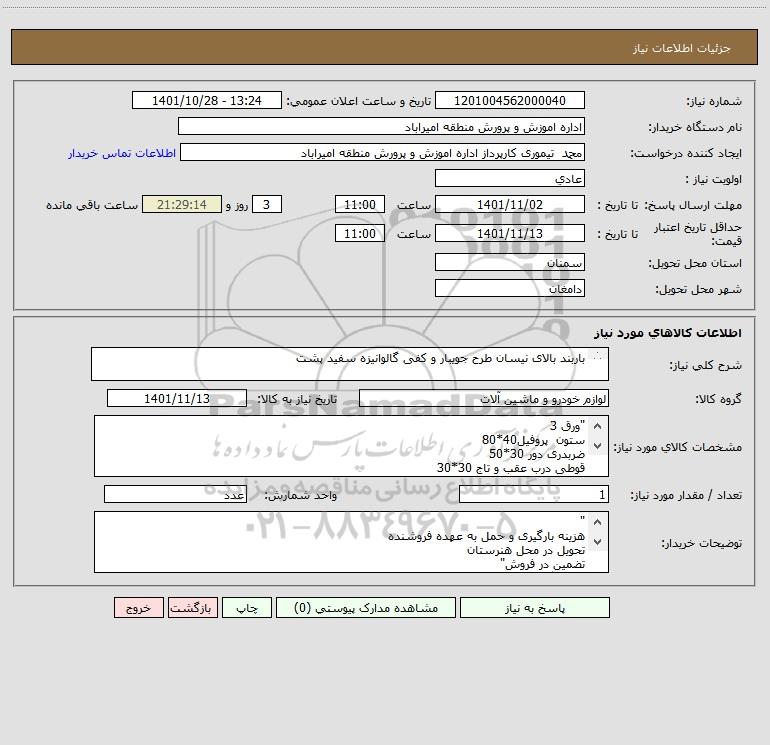770x745 pixels.
Task: Click the line هزینه بارگیری و حمل به عهده فروشنده
Action: 487,536
